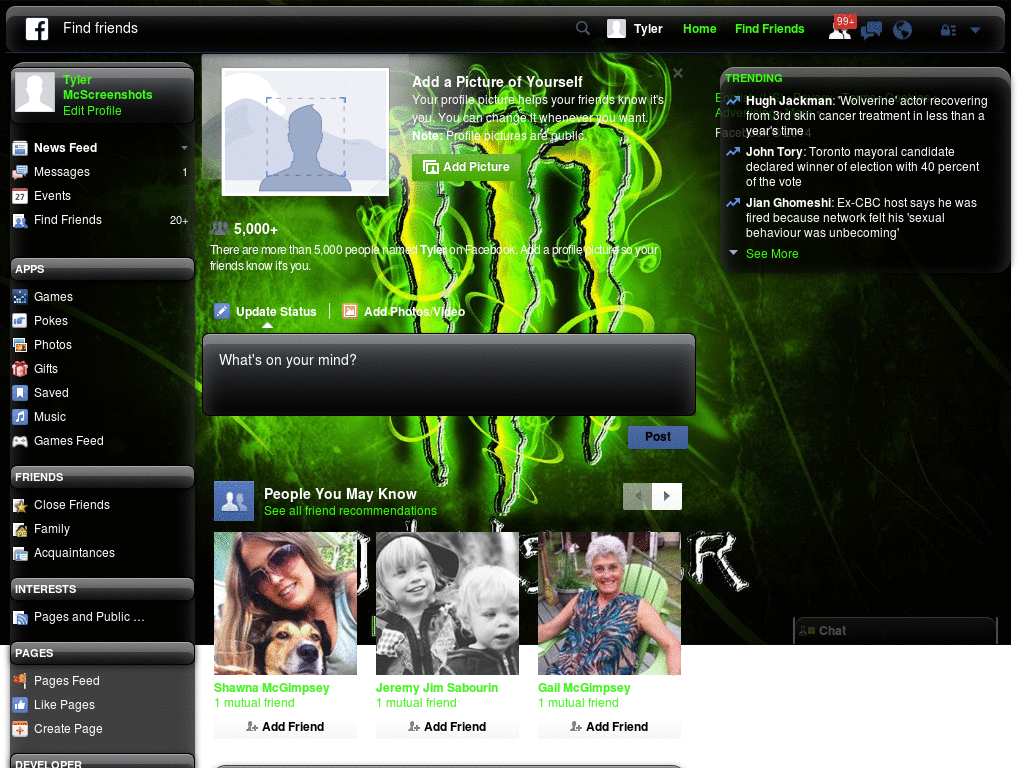The width and height of the screenshot is (1024, 768).
Task: Click the profile picture placeholder image
Action: 305,132
